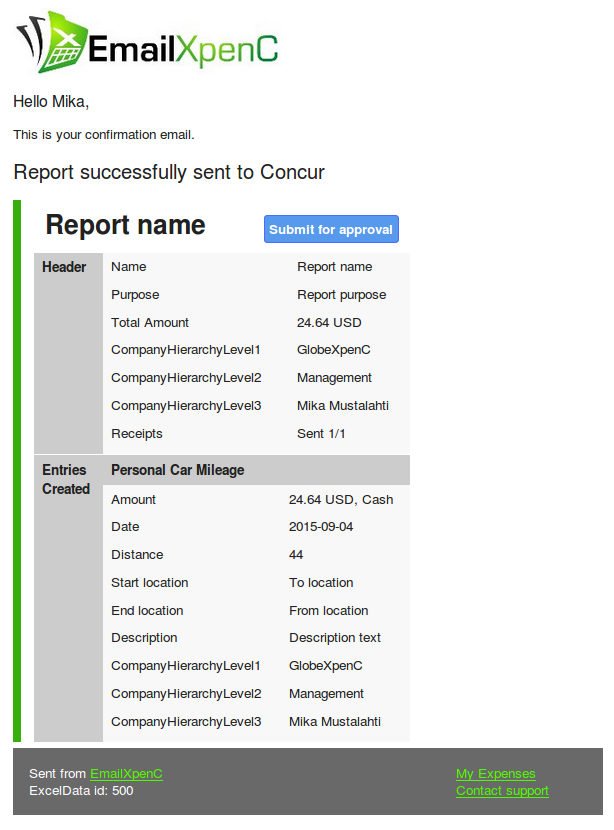614x830 pixels.
Task: Click the 'Report successfully sent to Concur' heading
Action: coord(169,173)
